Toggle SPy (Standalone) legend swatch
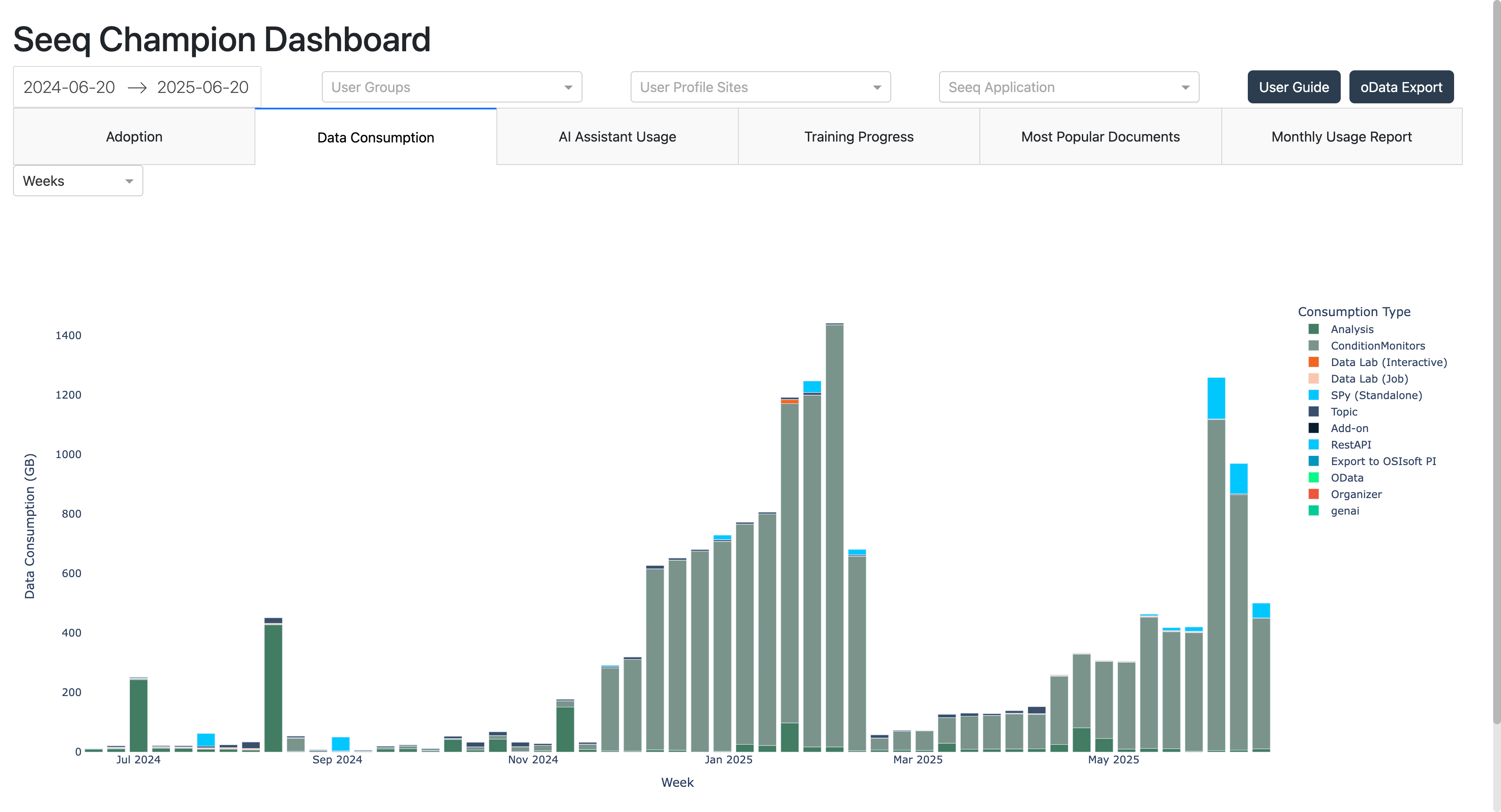Screen dimensions: 1501x812 coord(1313,395)
